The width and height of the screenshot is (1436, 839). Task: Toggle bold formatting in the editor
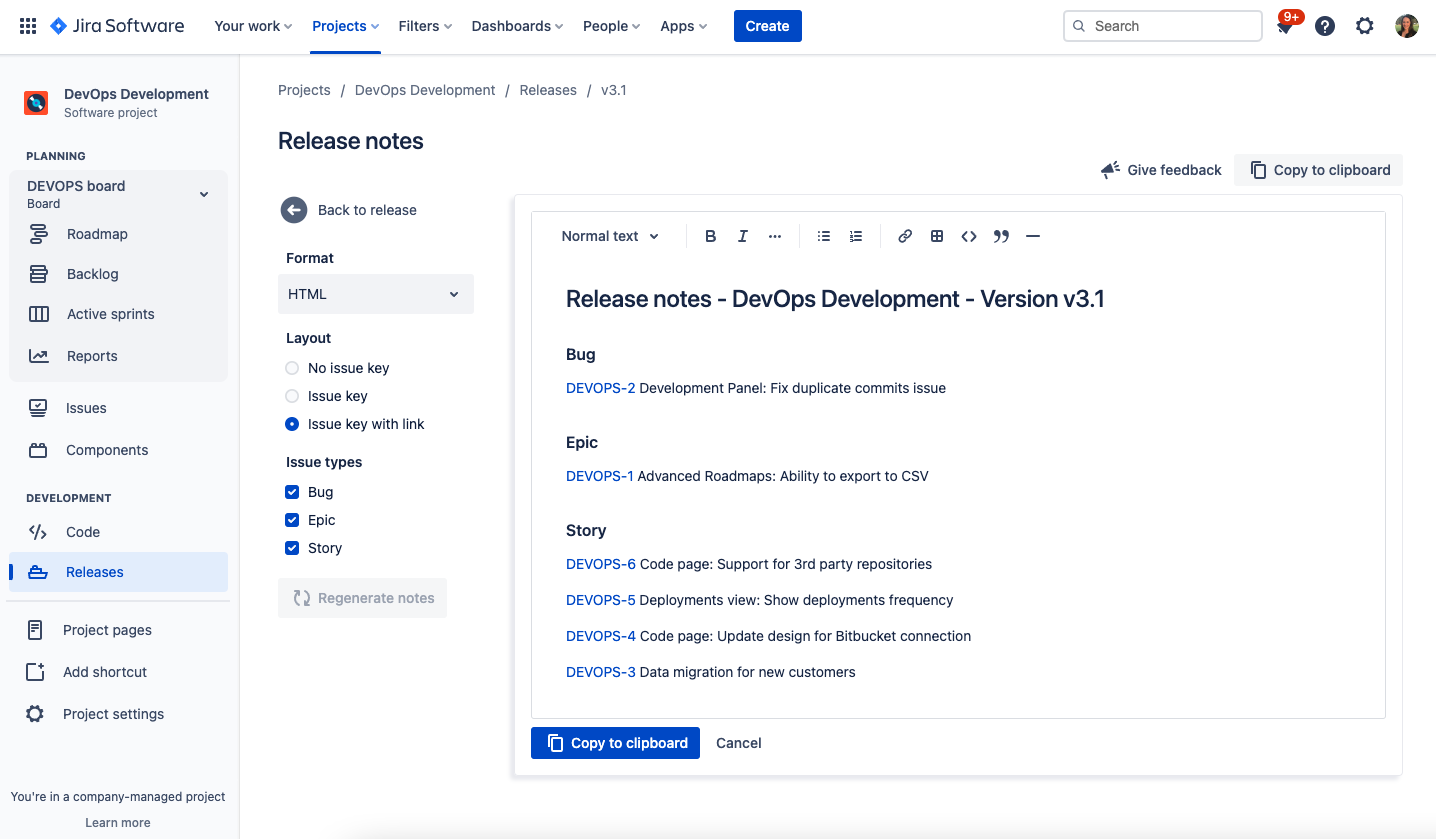[711, 236]
